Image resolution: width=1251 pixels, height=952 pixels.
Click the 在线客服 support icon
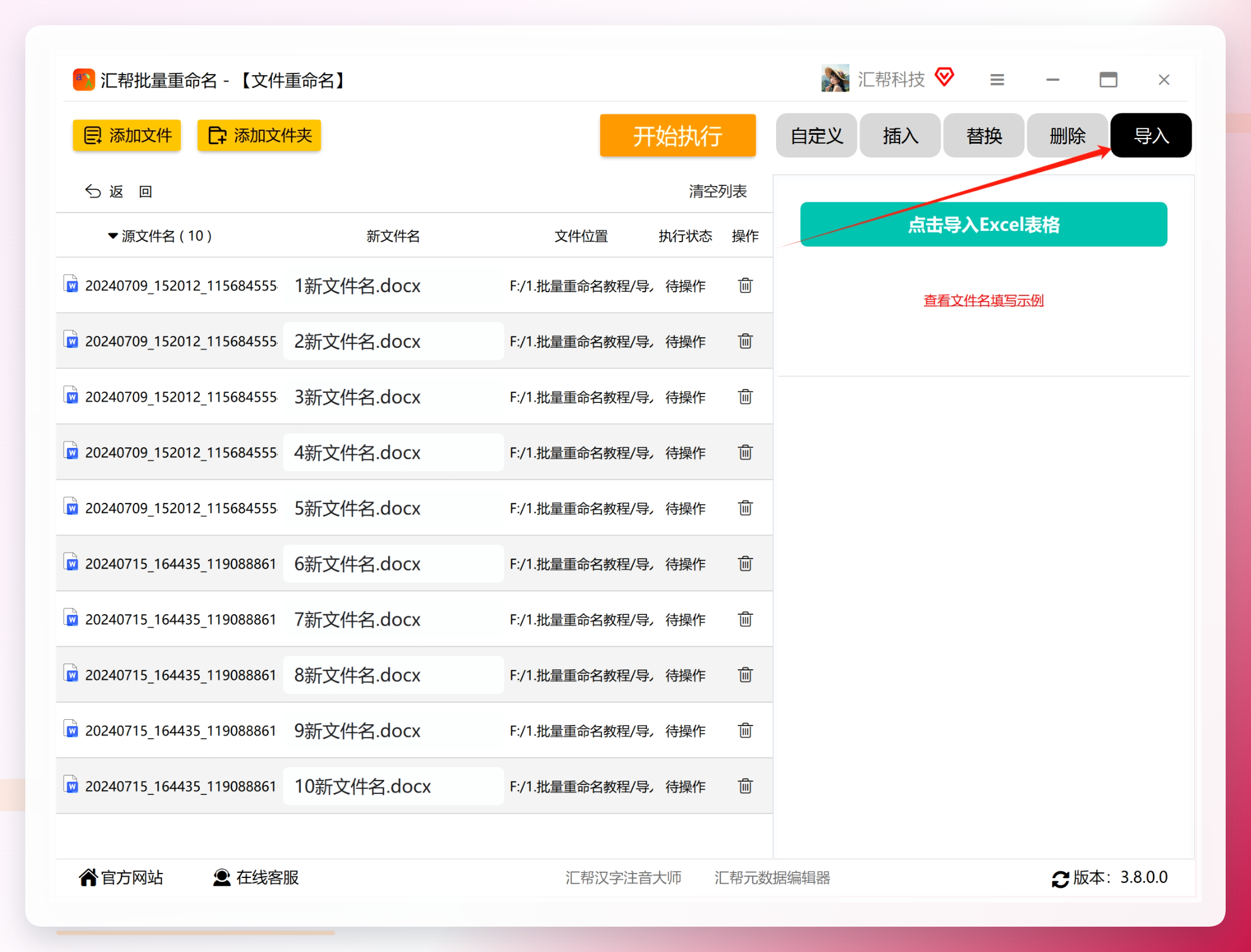point(221,877)
